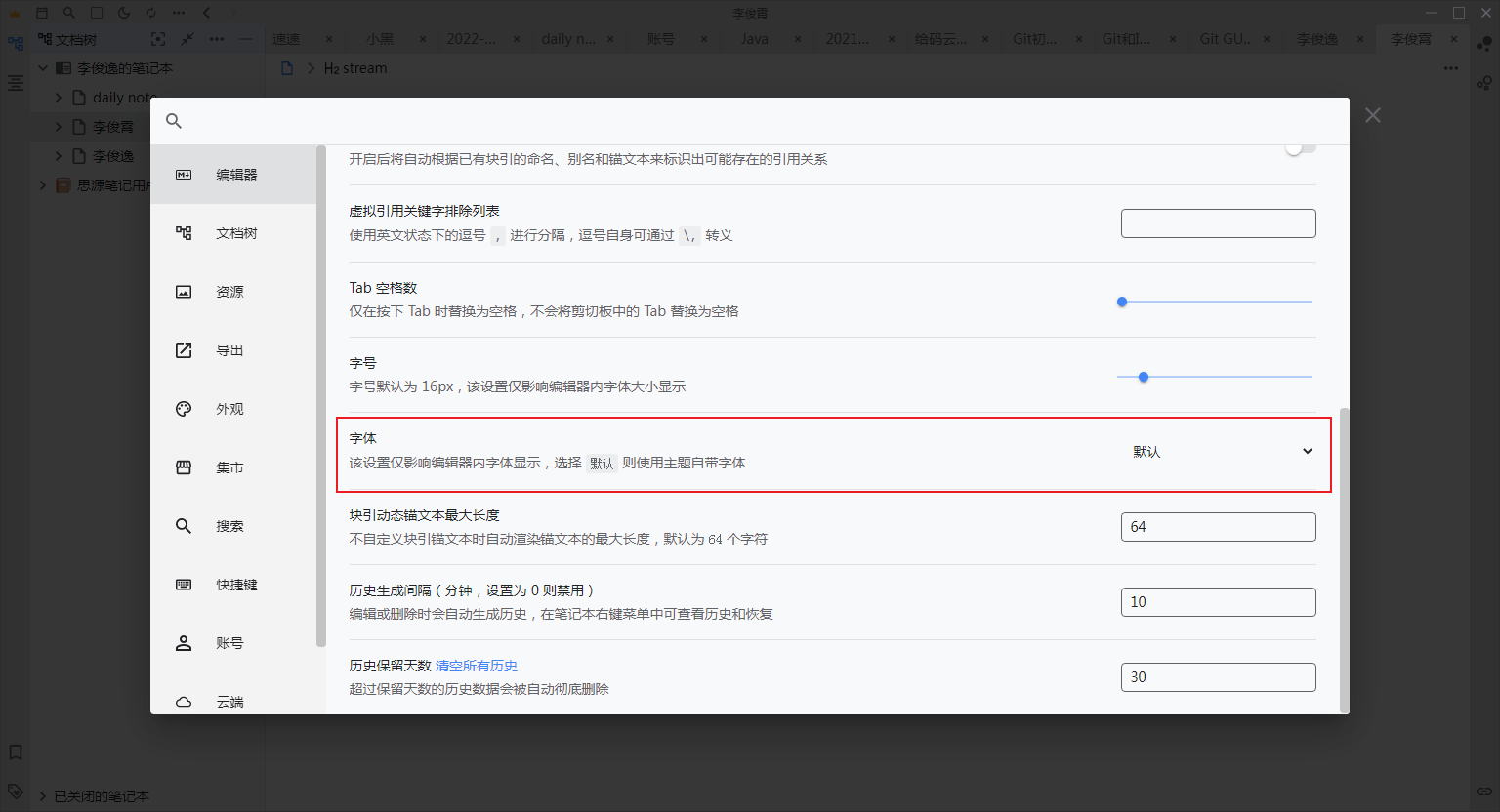Open the daily note calendar icon
Viewport: 1500px width, 812px height.
[x=42, y=13]
